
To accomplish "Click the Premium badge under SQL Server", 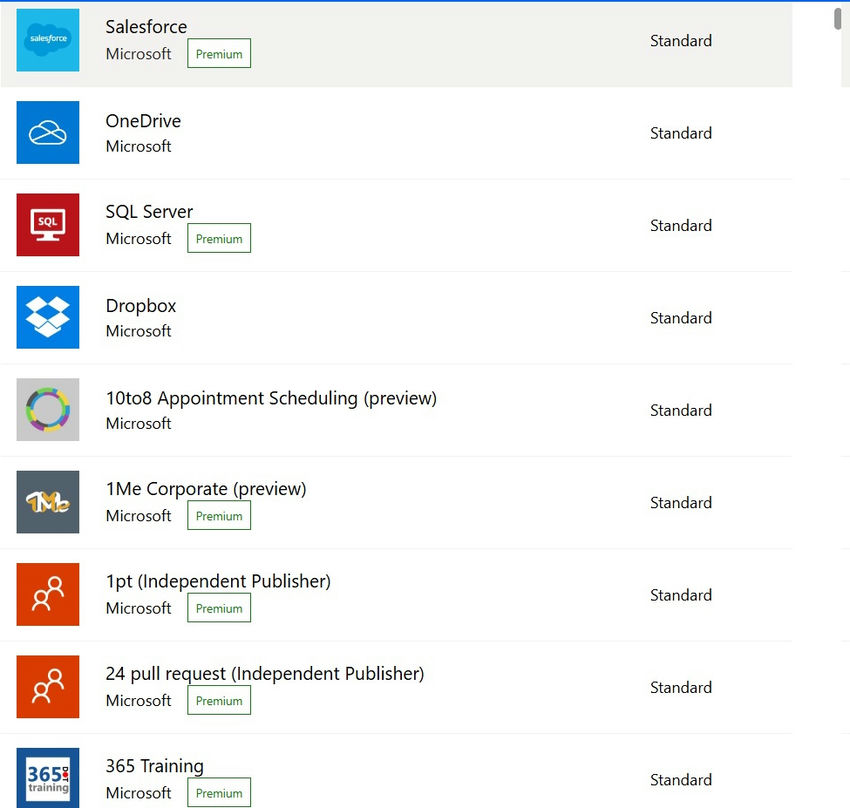I will click(219, 239).
